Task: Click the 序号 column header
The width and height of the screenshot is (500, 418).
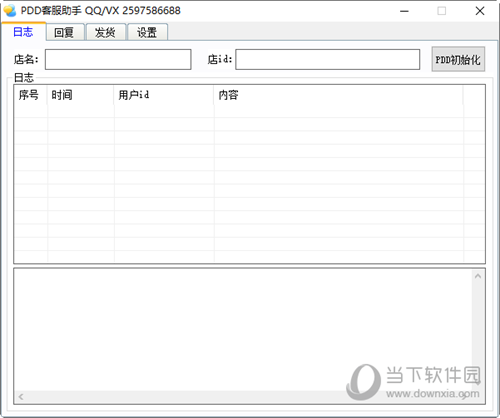Action: 31,95
